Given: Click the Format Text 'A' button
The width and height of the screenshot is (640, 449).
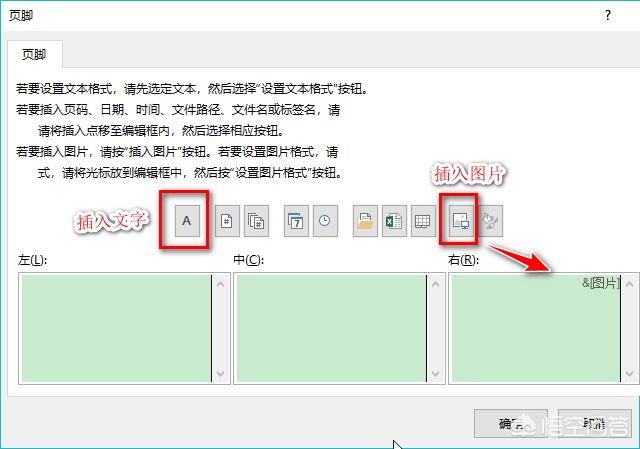Looking at the screenshot, I should tap(187, 221).
